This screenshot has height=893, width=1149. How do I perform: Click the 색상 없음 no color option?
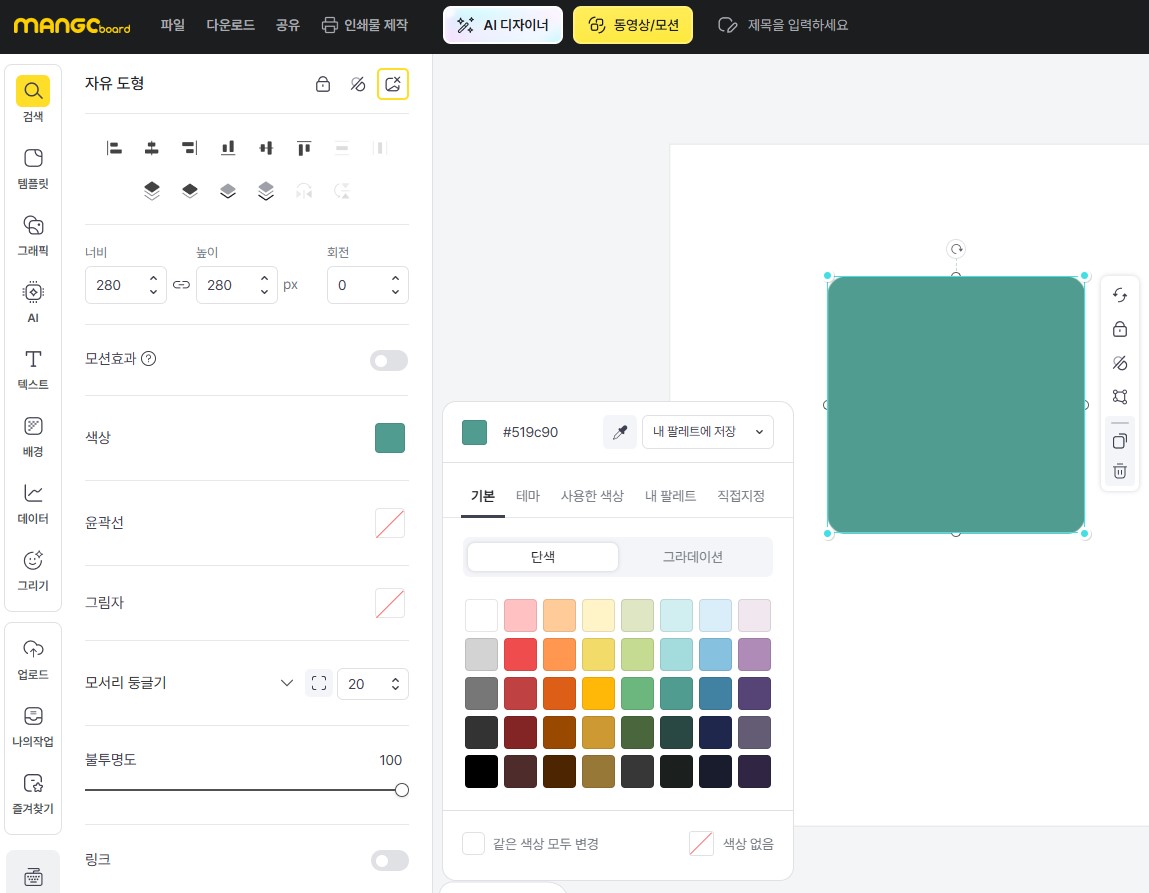731,843
